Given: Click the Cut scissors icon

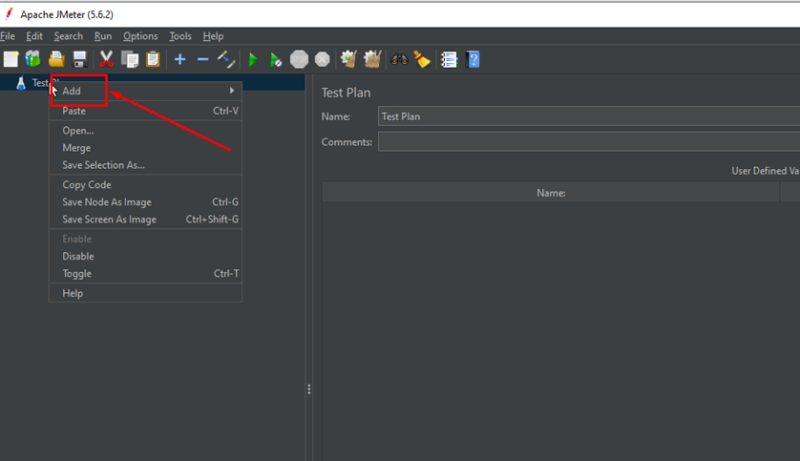Looking at the screenshot, I should click(x=106, y=59).
